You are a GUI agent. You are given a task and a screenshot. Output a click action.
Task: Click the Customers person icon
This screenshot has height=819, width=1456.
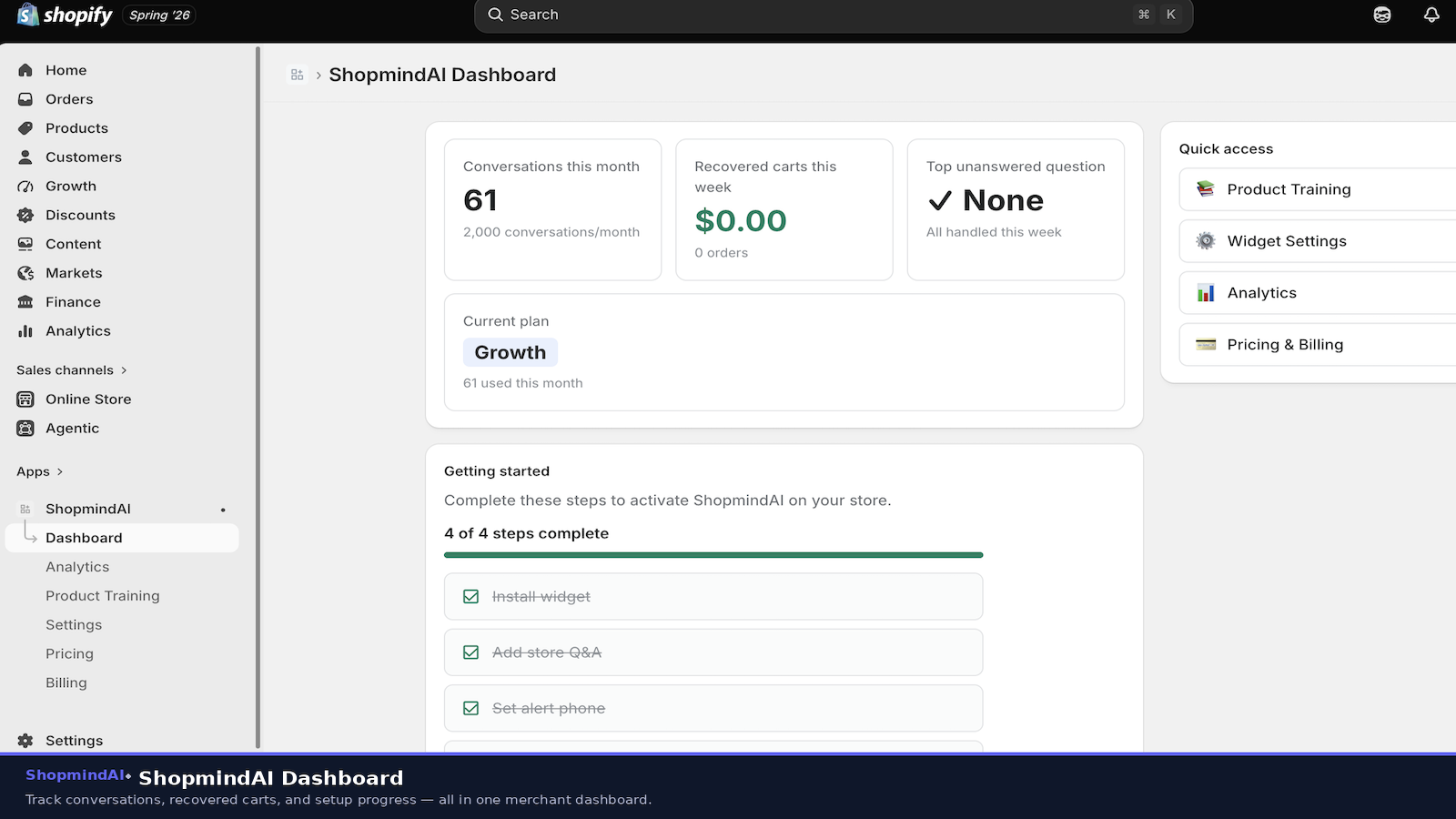click(x=25, y=157)
